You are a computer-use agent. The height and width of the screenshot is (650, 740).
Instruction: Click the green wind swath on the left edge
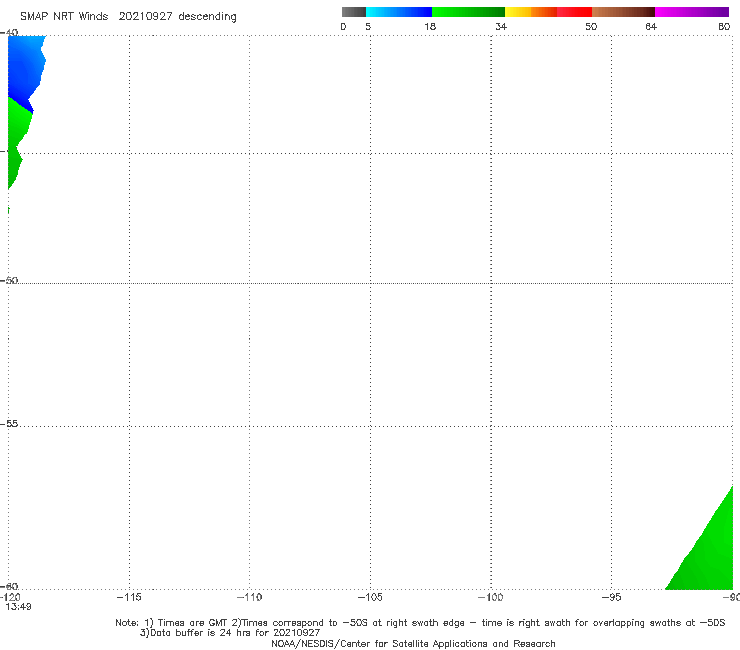[17, 142]
